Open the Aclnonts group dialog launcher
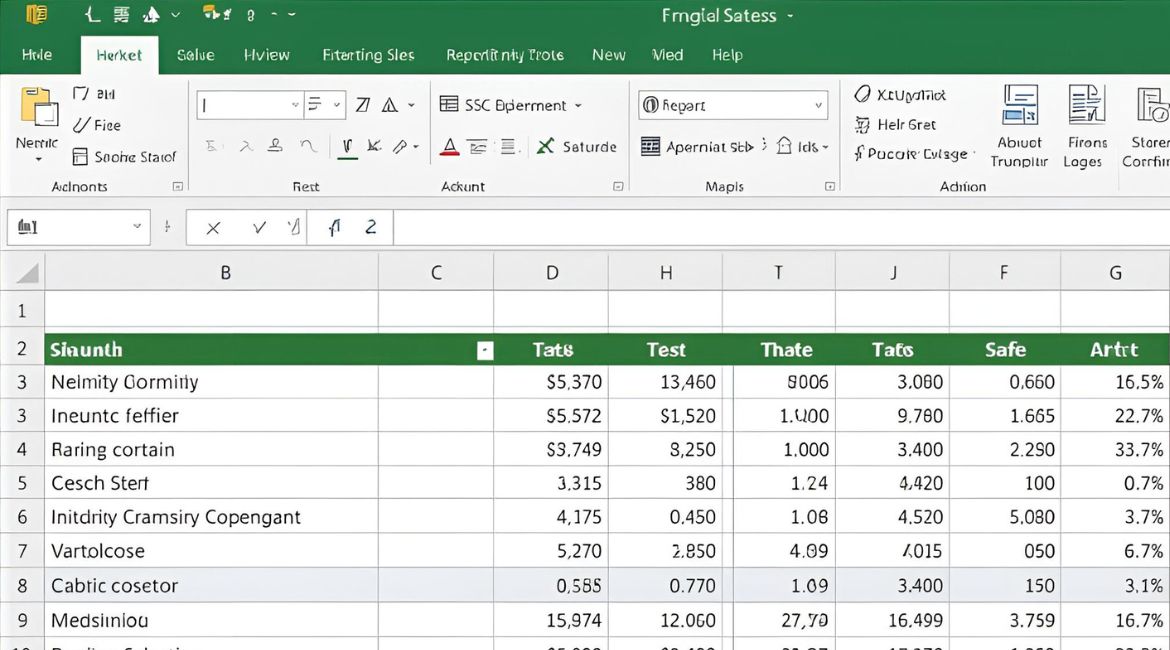The height and width of the screenshot is (650, 1170). click(178, 187)
